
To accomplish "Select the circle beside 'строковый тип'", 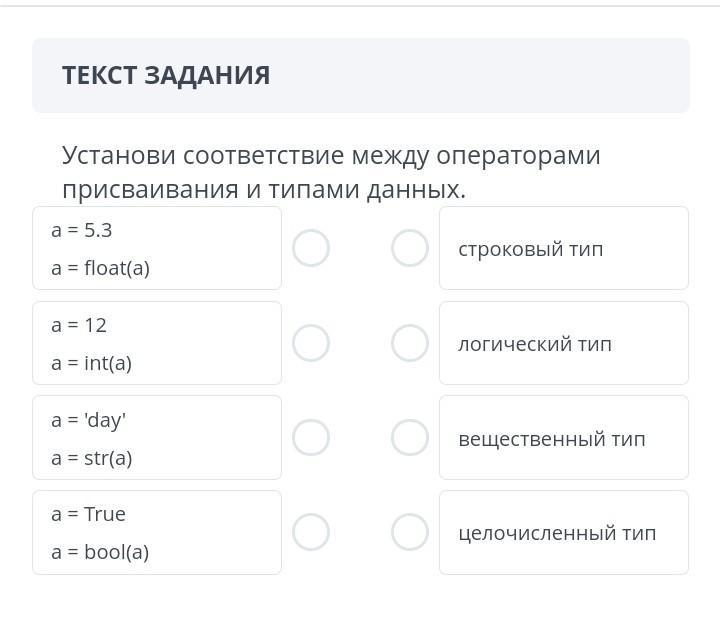I will 410,248.
